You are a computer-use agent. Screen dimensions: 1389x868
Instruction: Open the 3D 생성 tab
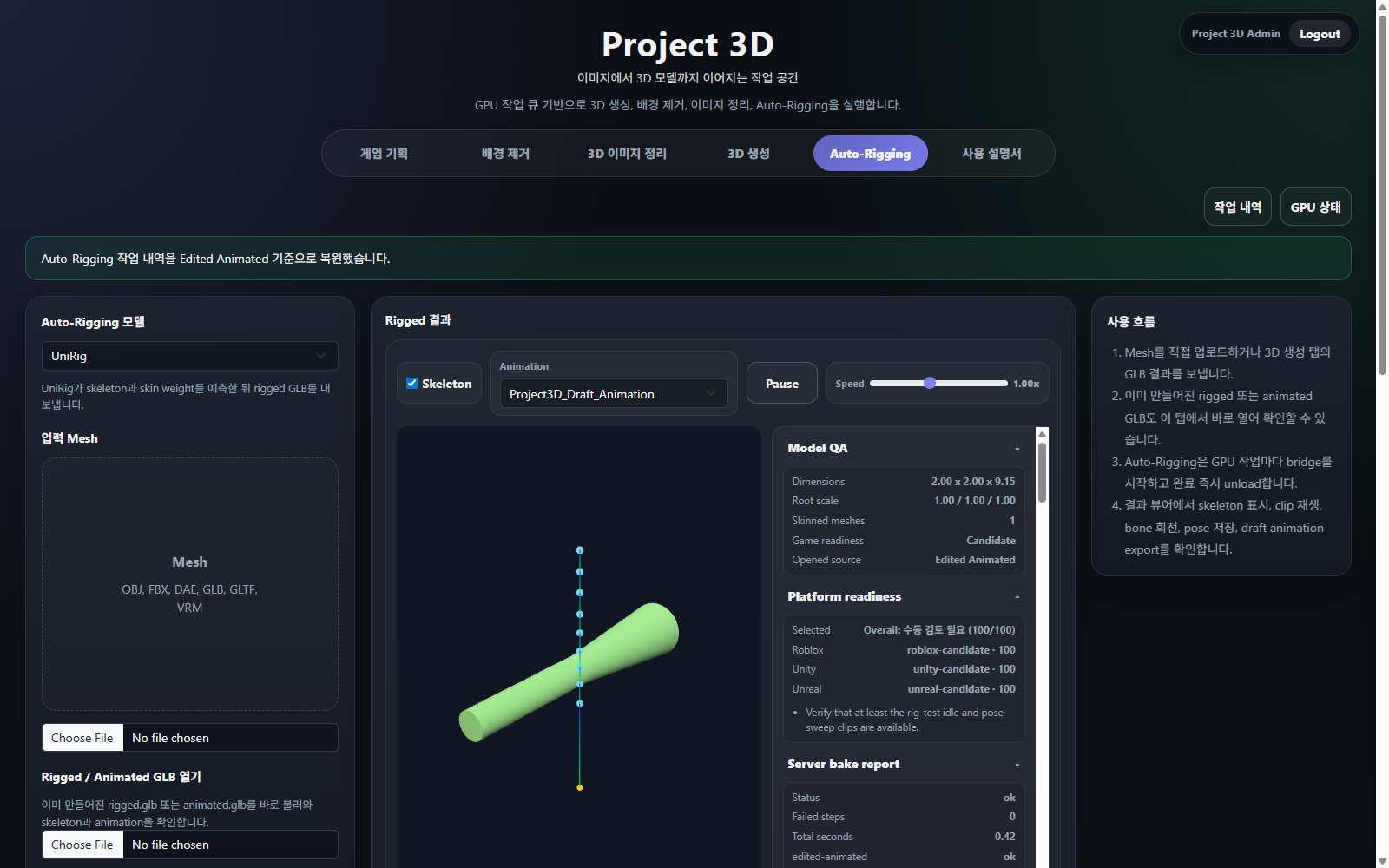[749, 154]
